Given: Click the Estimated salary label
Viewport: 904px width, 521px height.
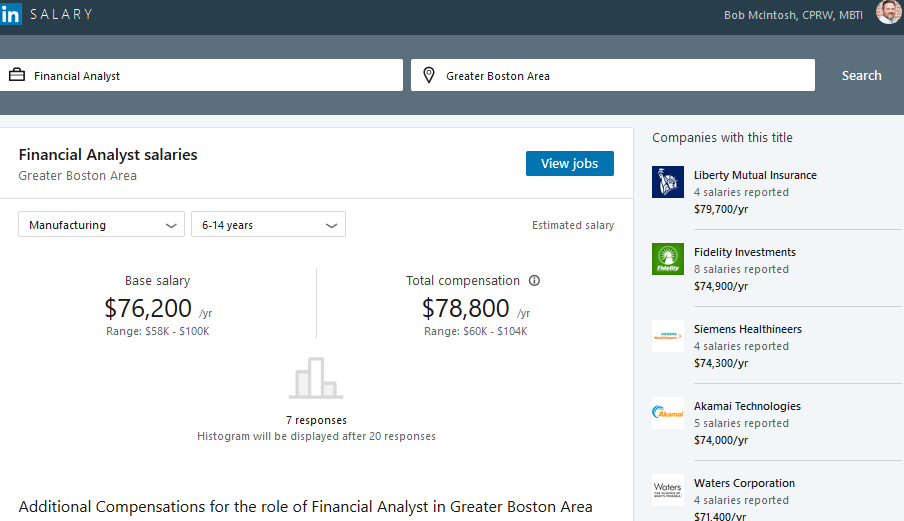Looking at the screenshot, I should point(573,225).
